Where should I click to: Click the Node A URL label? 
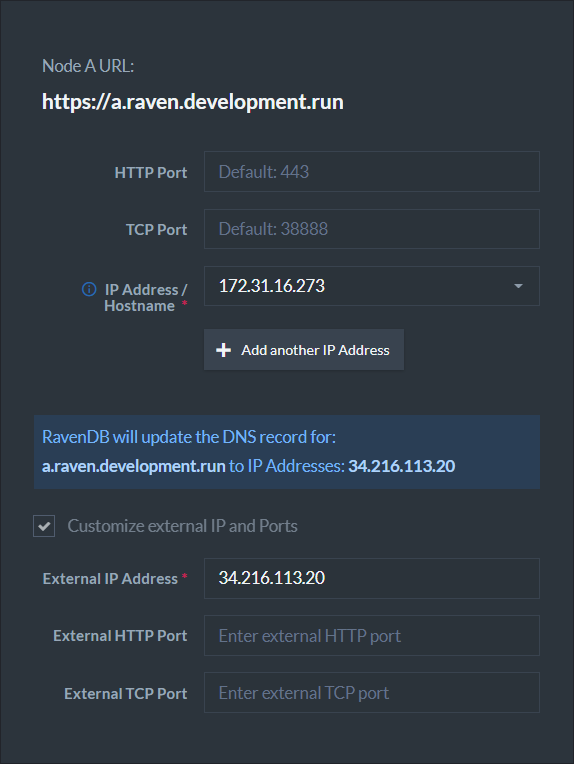pos(88,66)
